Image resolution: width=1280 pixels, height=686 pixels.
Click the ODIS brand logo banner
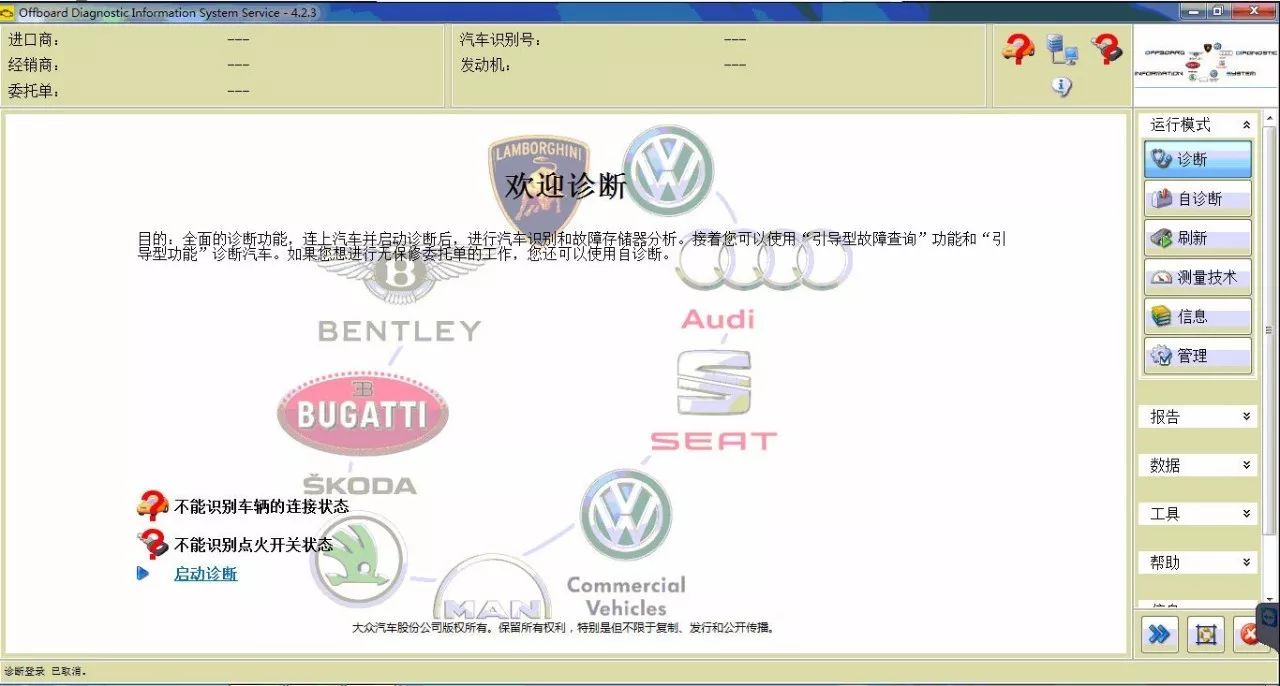(x=1205, y=64)
